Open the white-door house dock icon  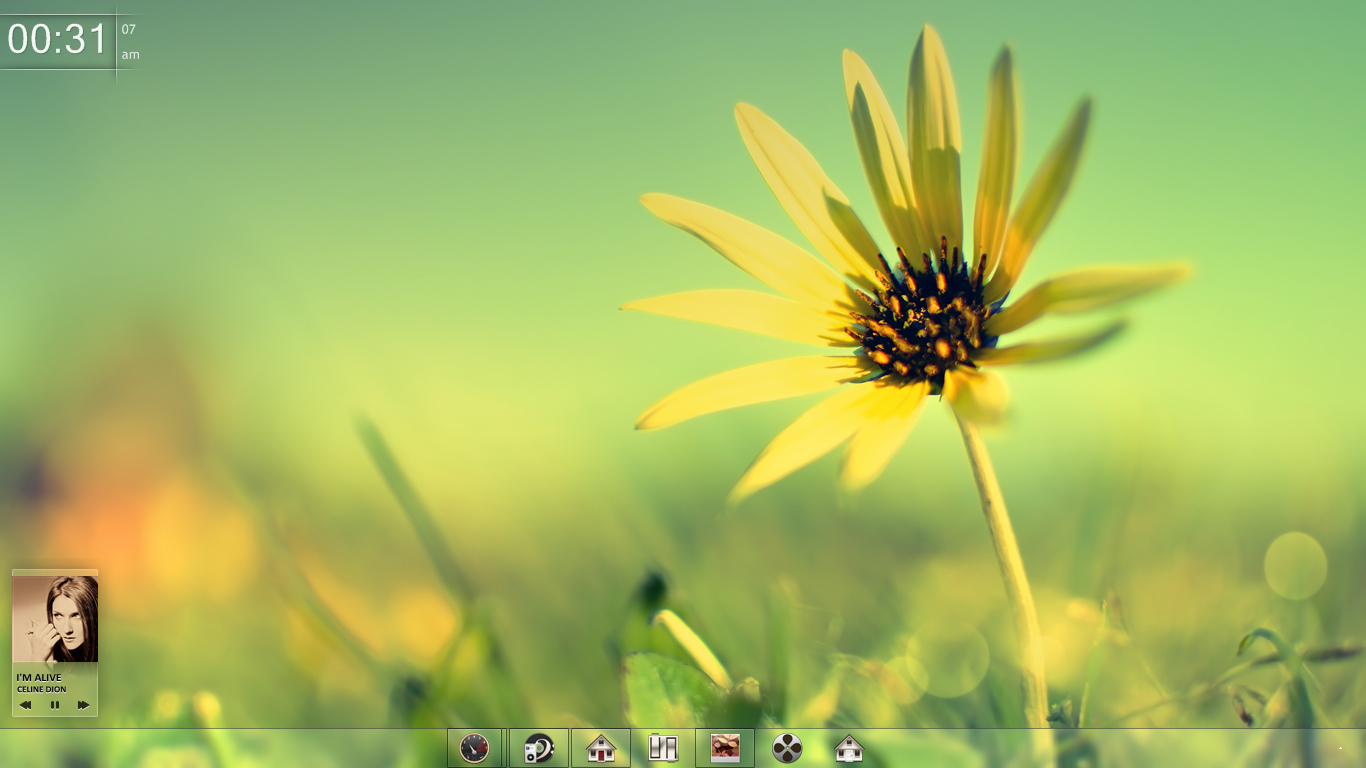point(849,748)
